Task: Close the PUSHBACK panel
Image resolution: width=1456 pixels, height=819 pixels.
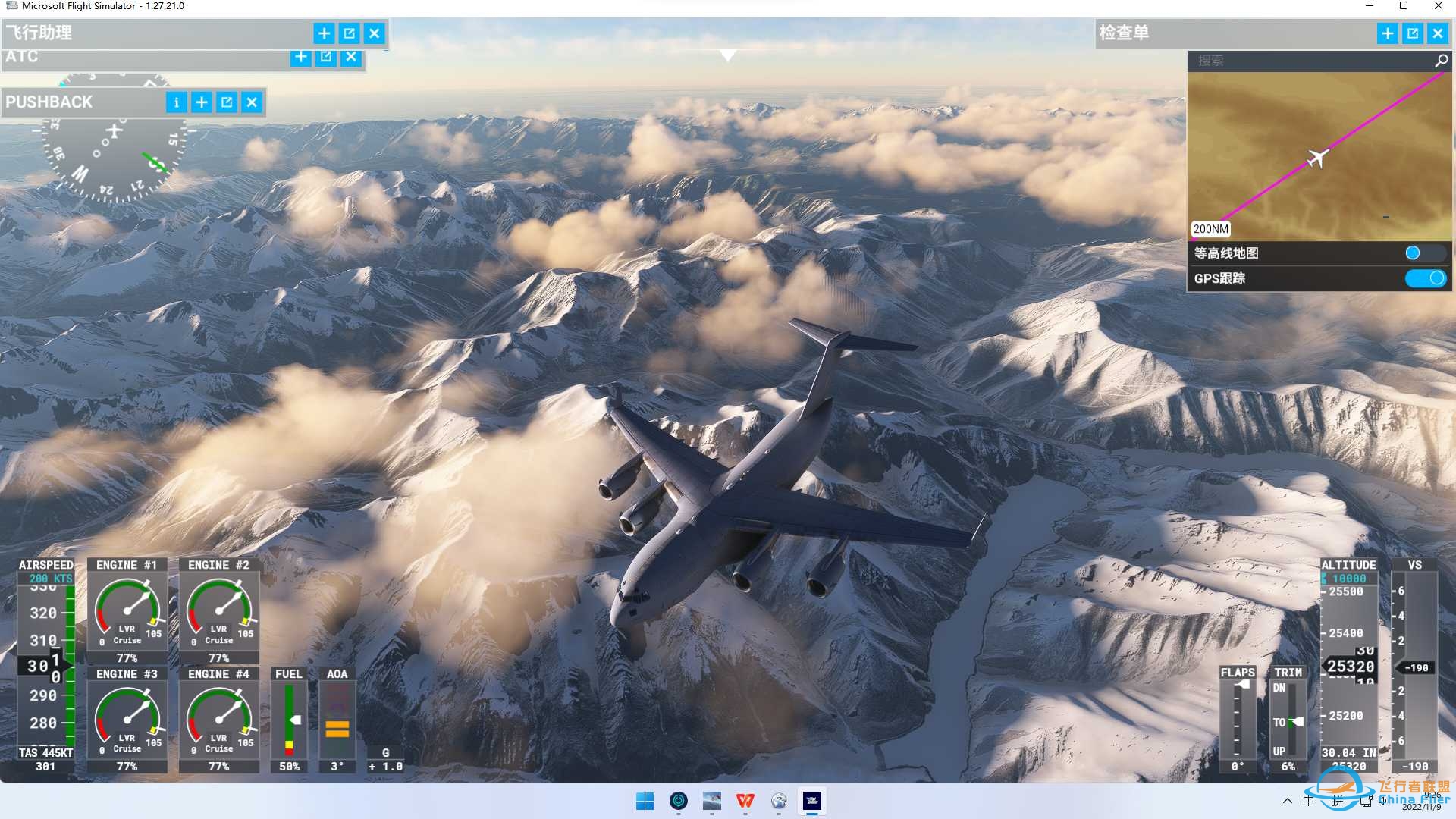Action: (x=252, y=102)
